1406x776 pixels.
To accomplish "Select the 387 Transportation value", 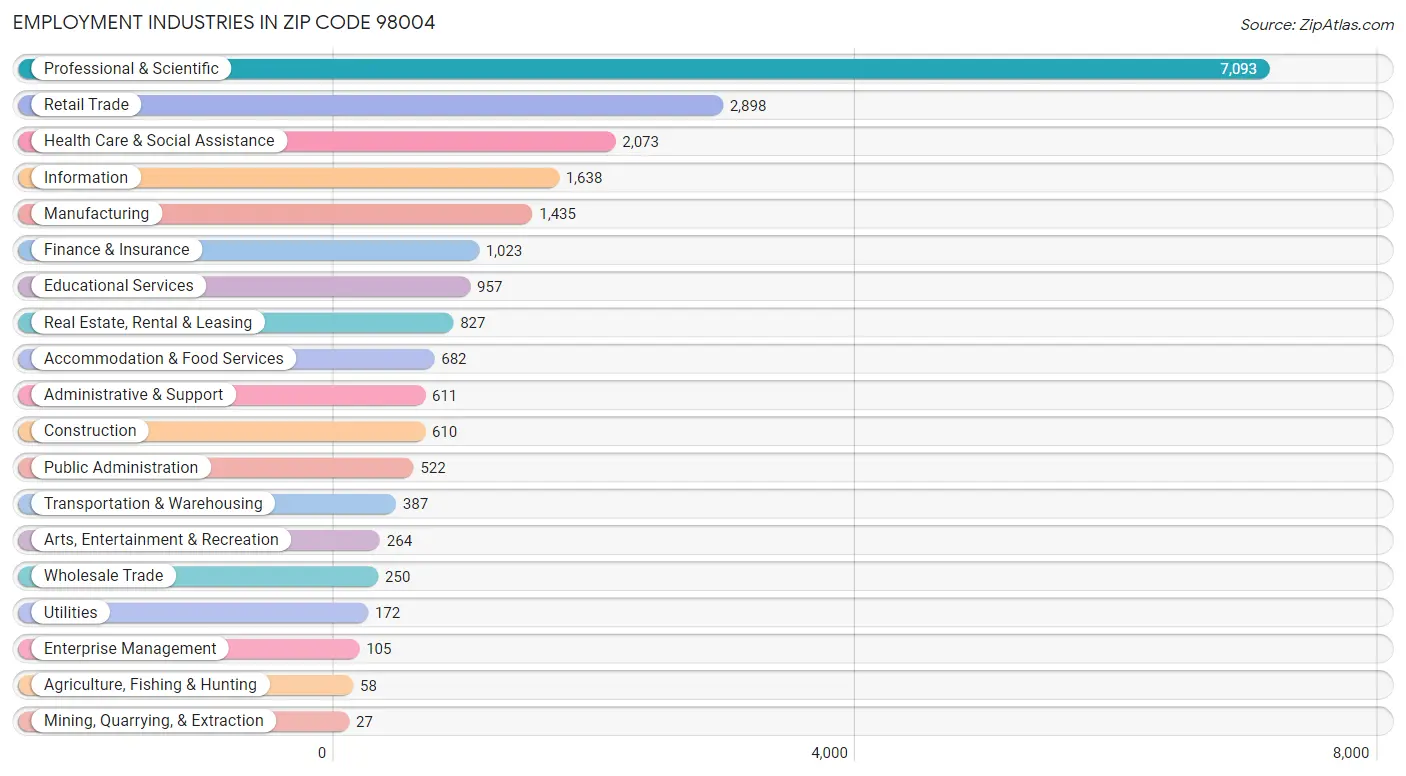I will point(415,504).
